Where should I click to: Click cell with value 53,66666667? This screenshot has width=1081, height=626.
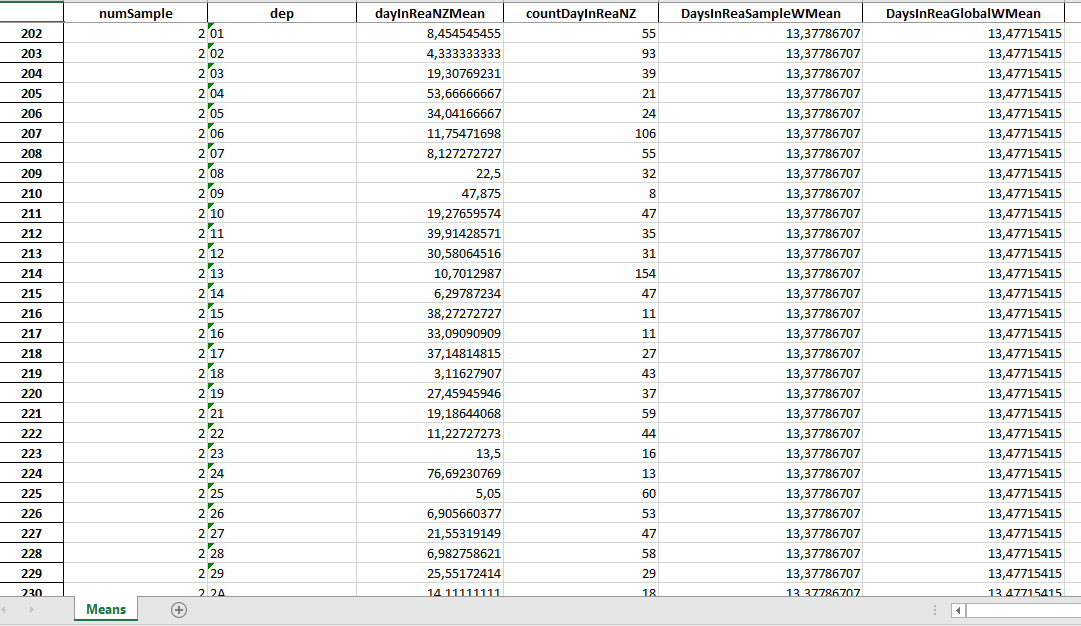click(430, 94)
